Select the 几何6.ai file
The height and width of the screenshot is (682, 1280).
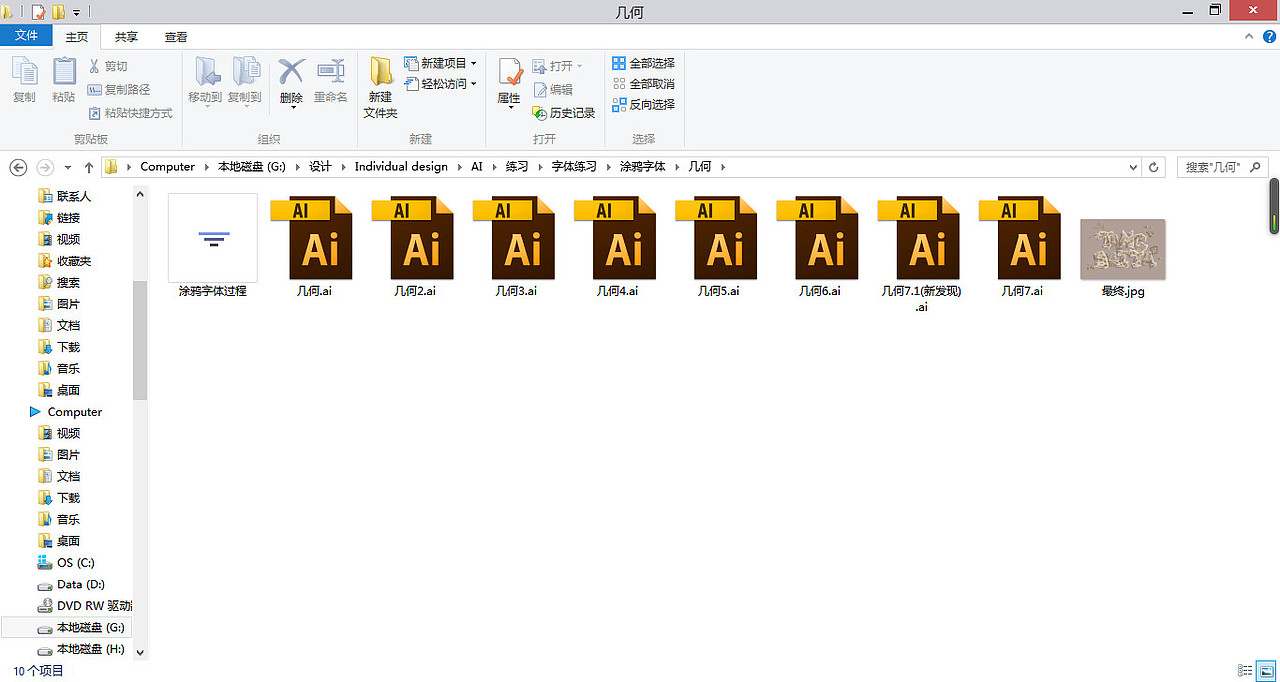tap(819, 247)
